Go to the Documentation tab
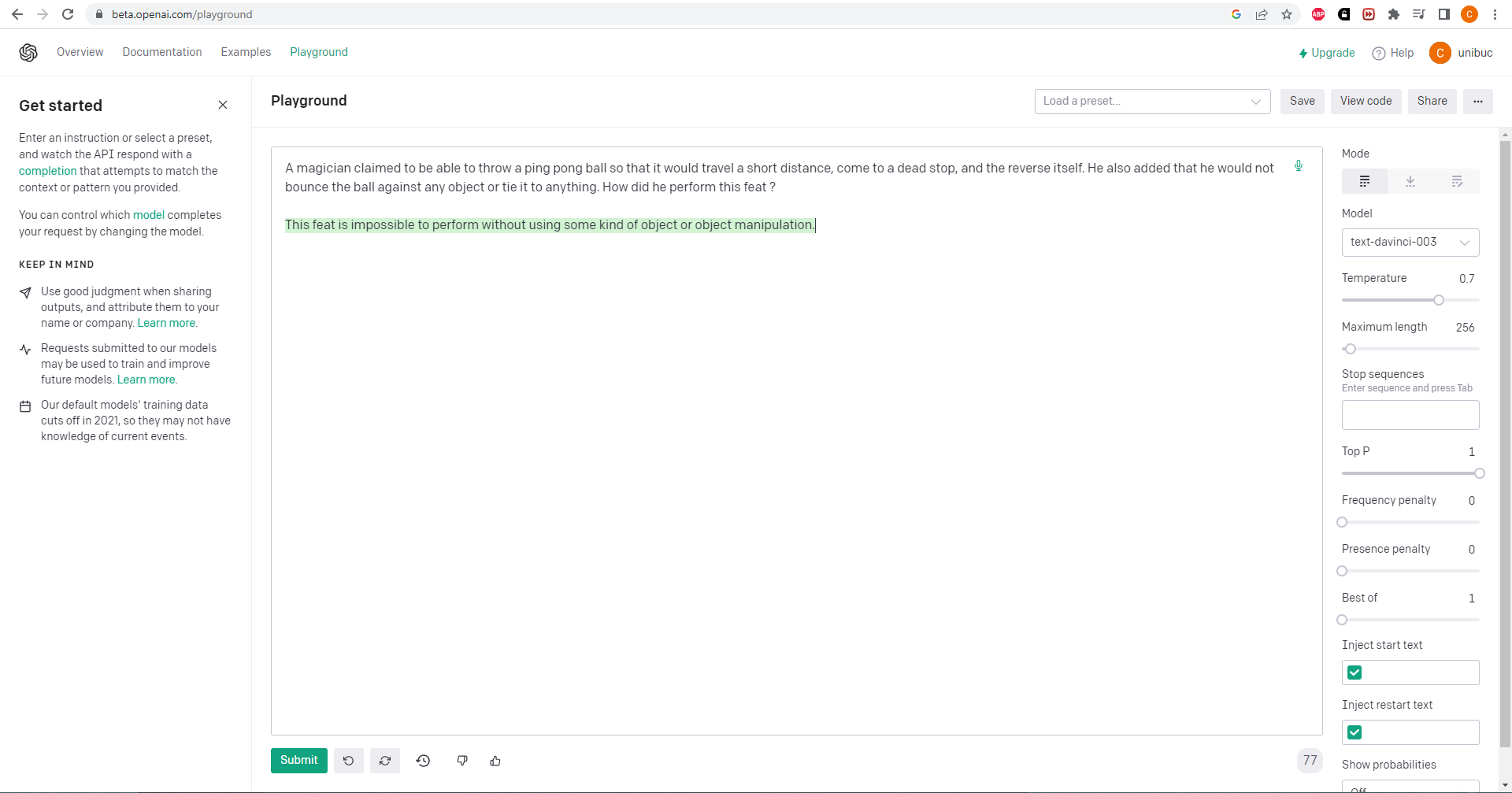This screenshot has height=793, width=1512. coord(162,52)
